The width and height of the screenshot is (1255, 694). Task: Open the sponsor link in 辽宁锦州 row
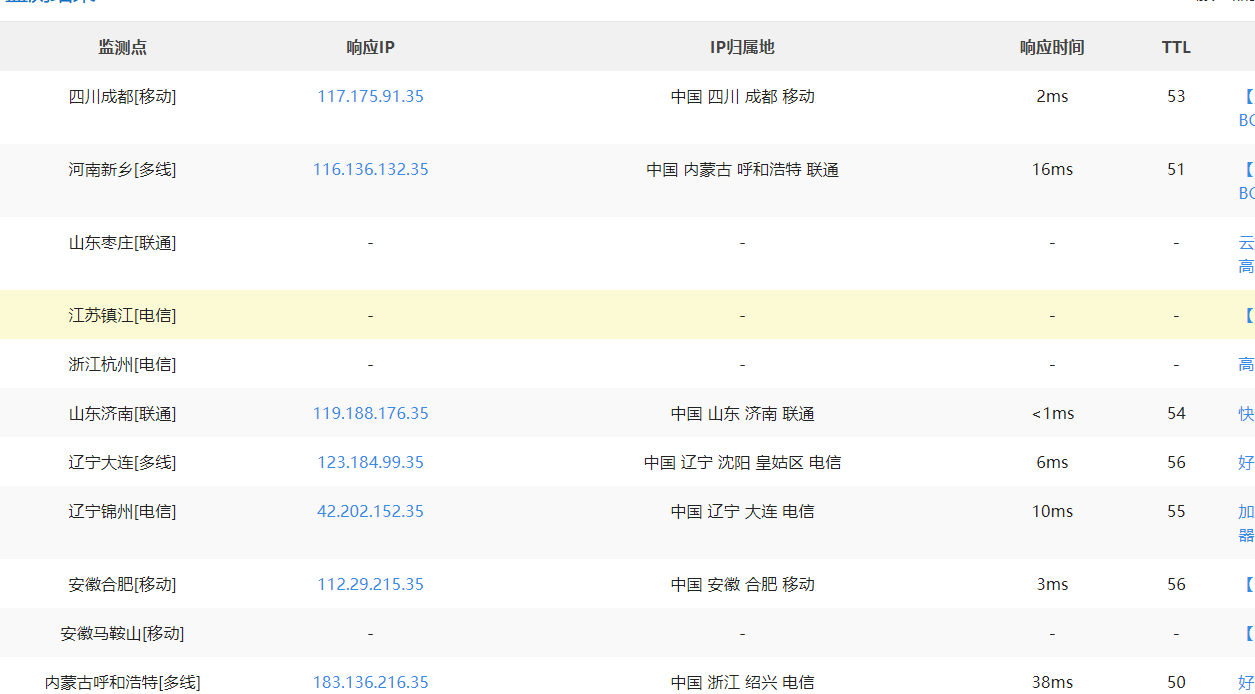pyautogui.click(x=1246, y=523)
